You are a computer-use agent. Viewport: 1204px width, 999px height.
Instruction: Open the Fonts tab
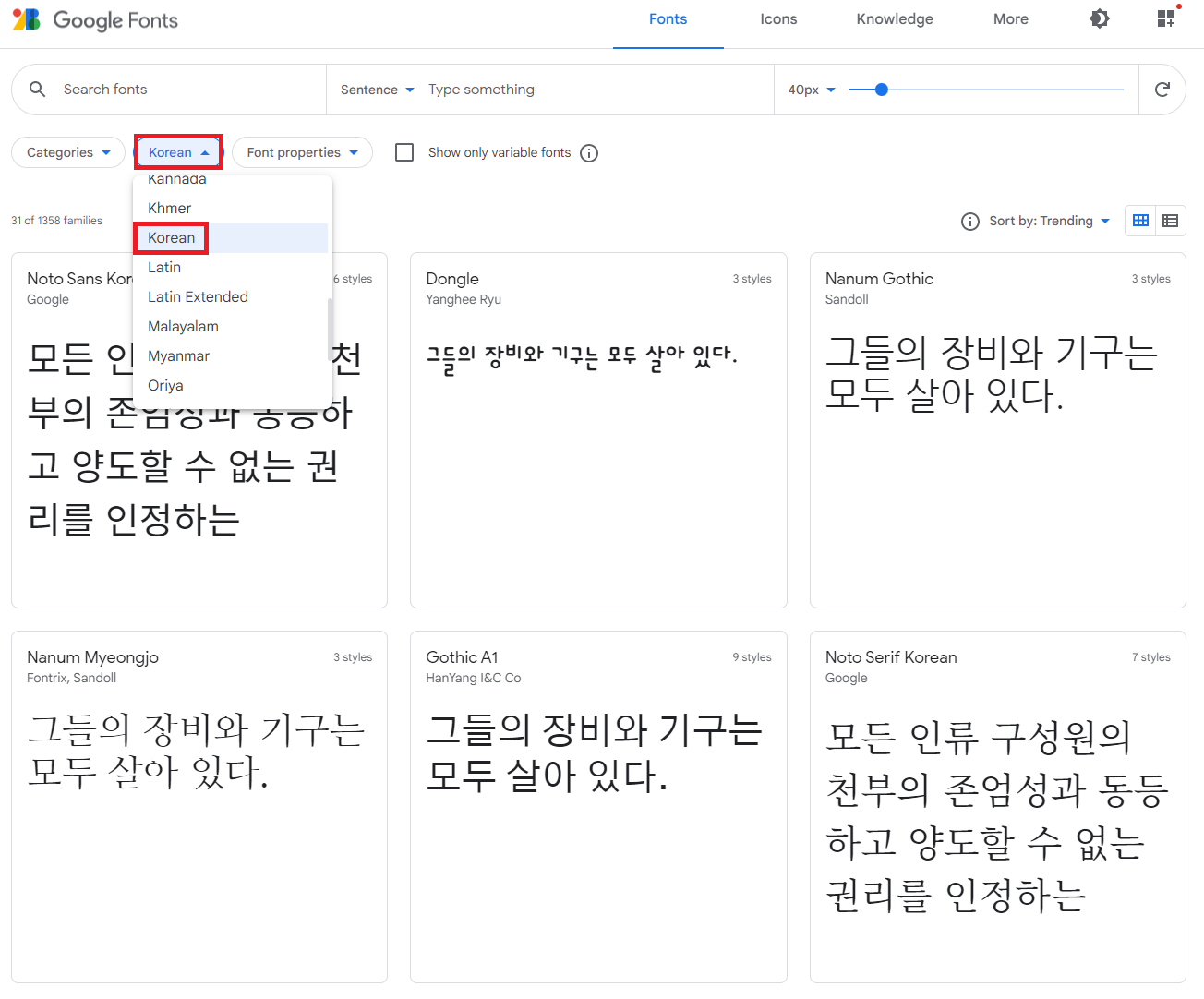(668, 19)
